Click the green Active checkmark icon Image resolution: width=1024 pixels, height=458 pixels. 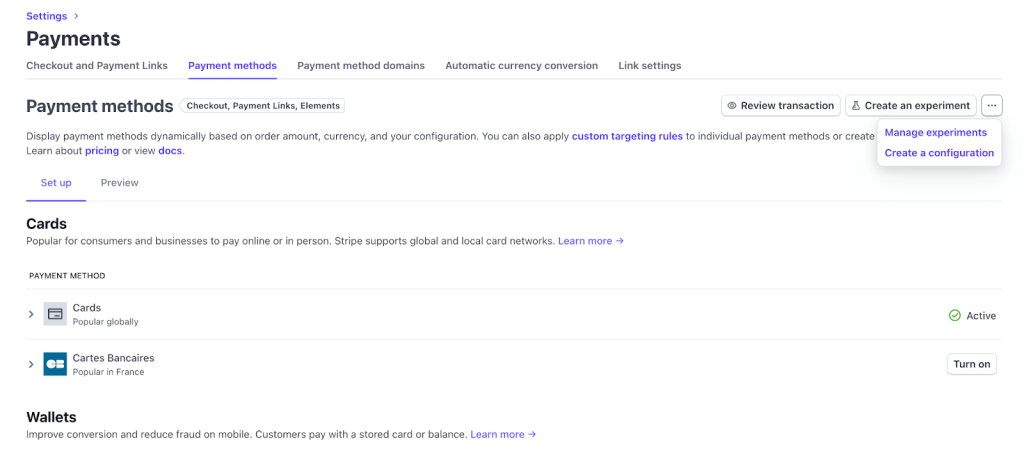pyautogui.click(x=954, y=316)
